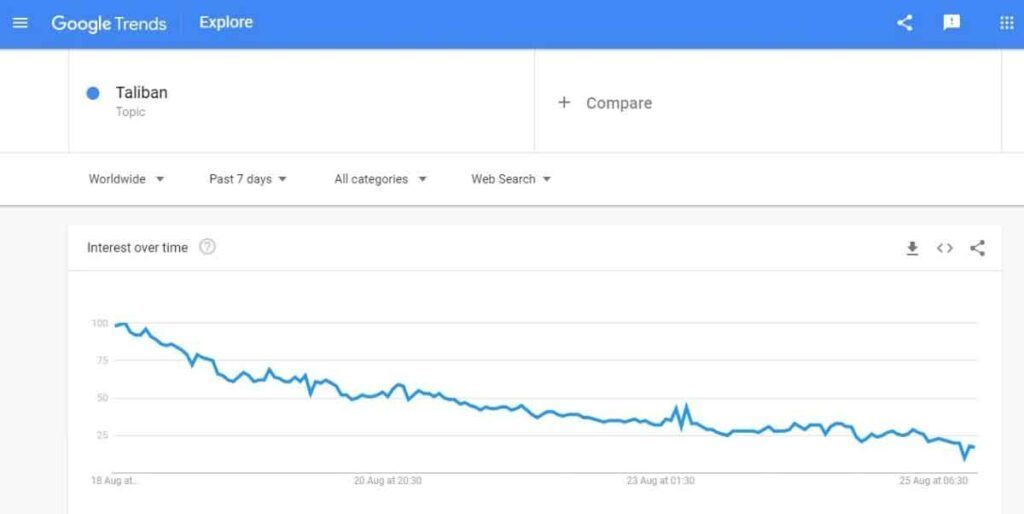Click the Google Trends logo

(108, 24)
